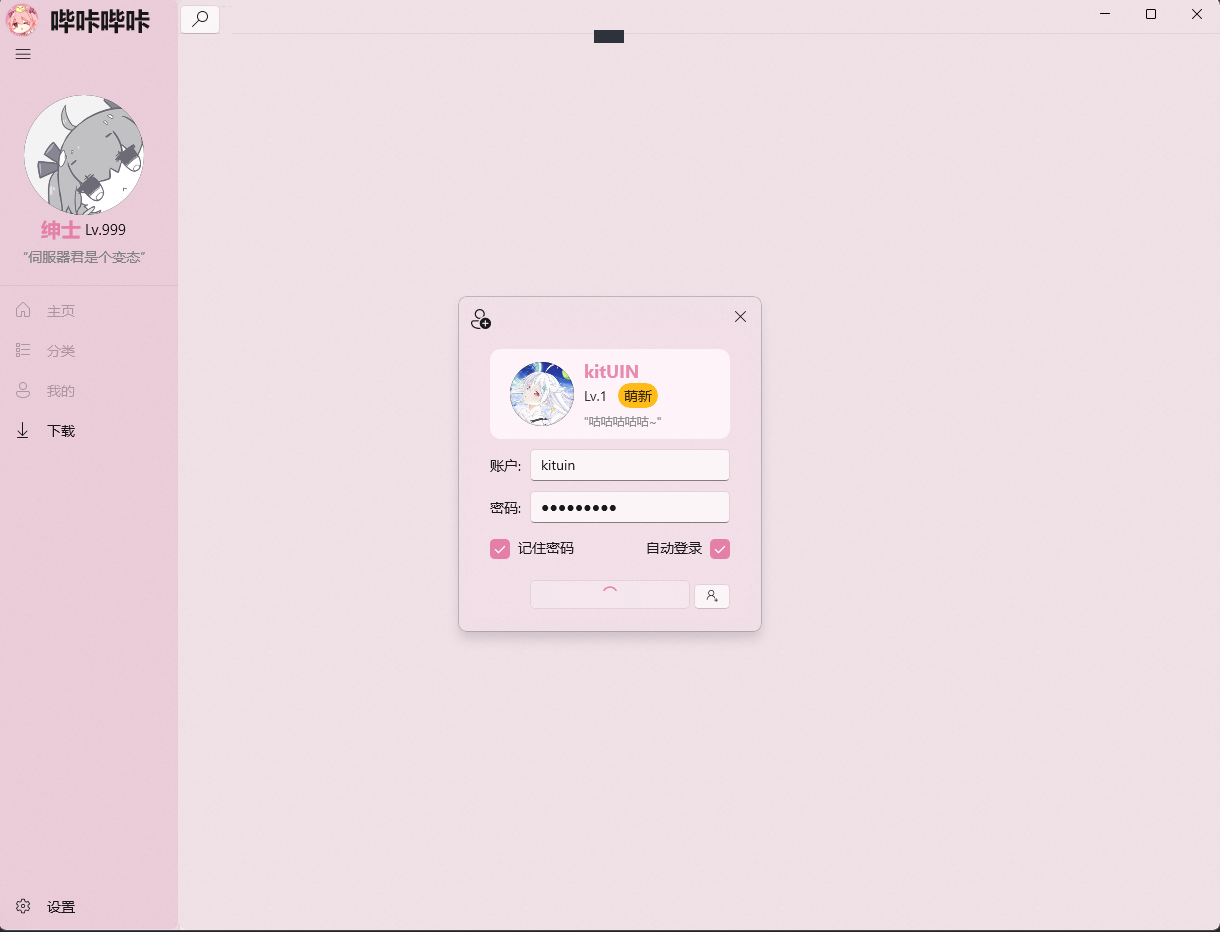This screenshot has height=932, width=1220.
Task: Focus the 账户 account input field
Action: 630,465
